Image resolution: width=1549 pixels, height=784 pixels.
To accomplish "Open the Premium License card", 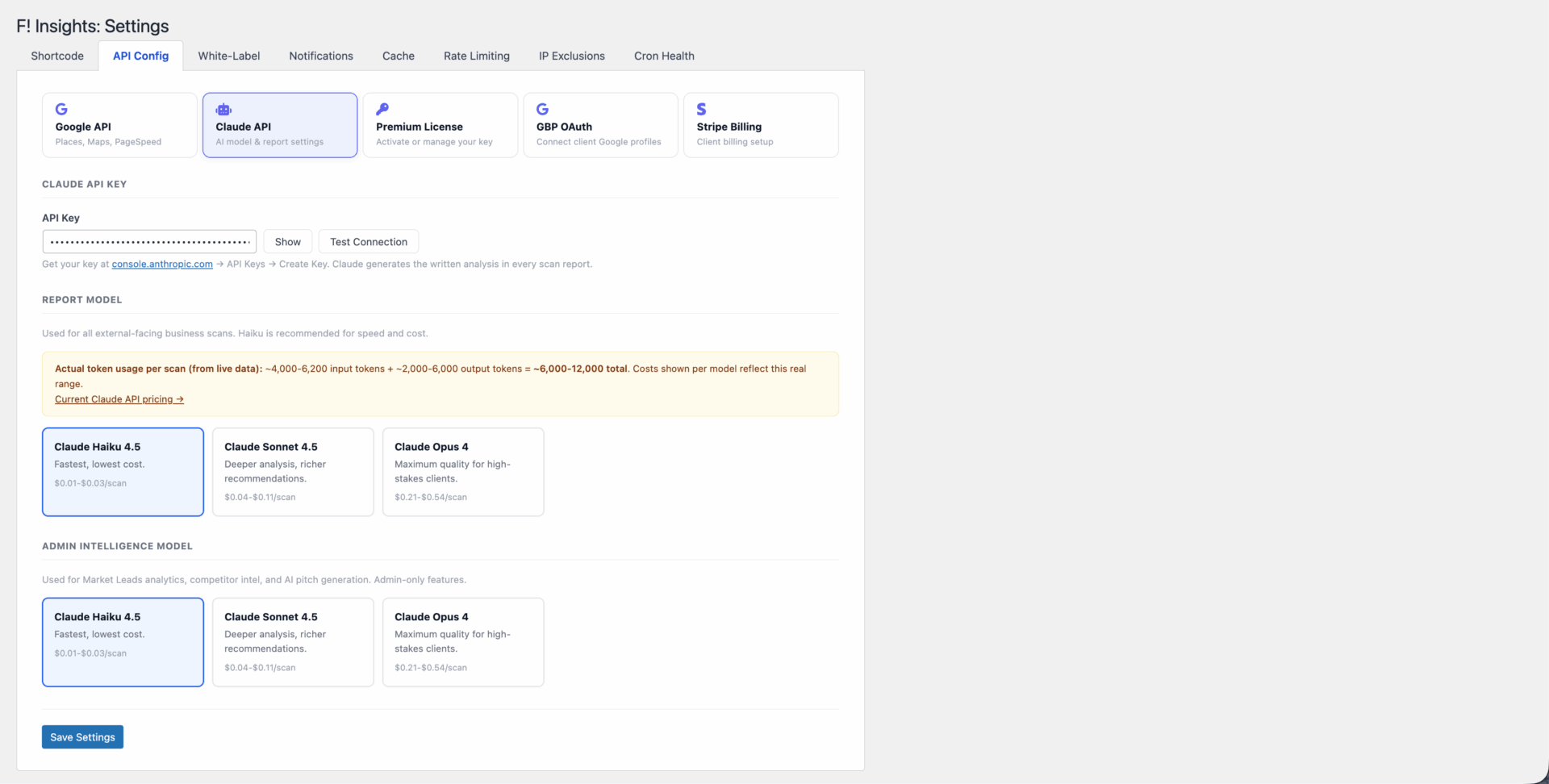I will click(x=440, y=125).
